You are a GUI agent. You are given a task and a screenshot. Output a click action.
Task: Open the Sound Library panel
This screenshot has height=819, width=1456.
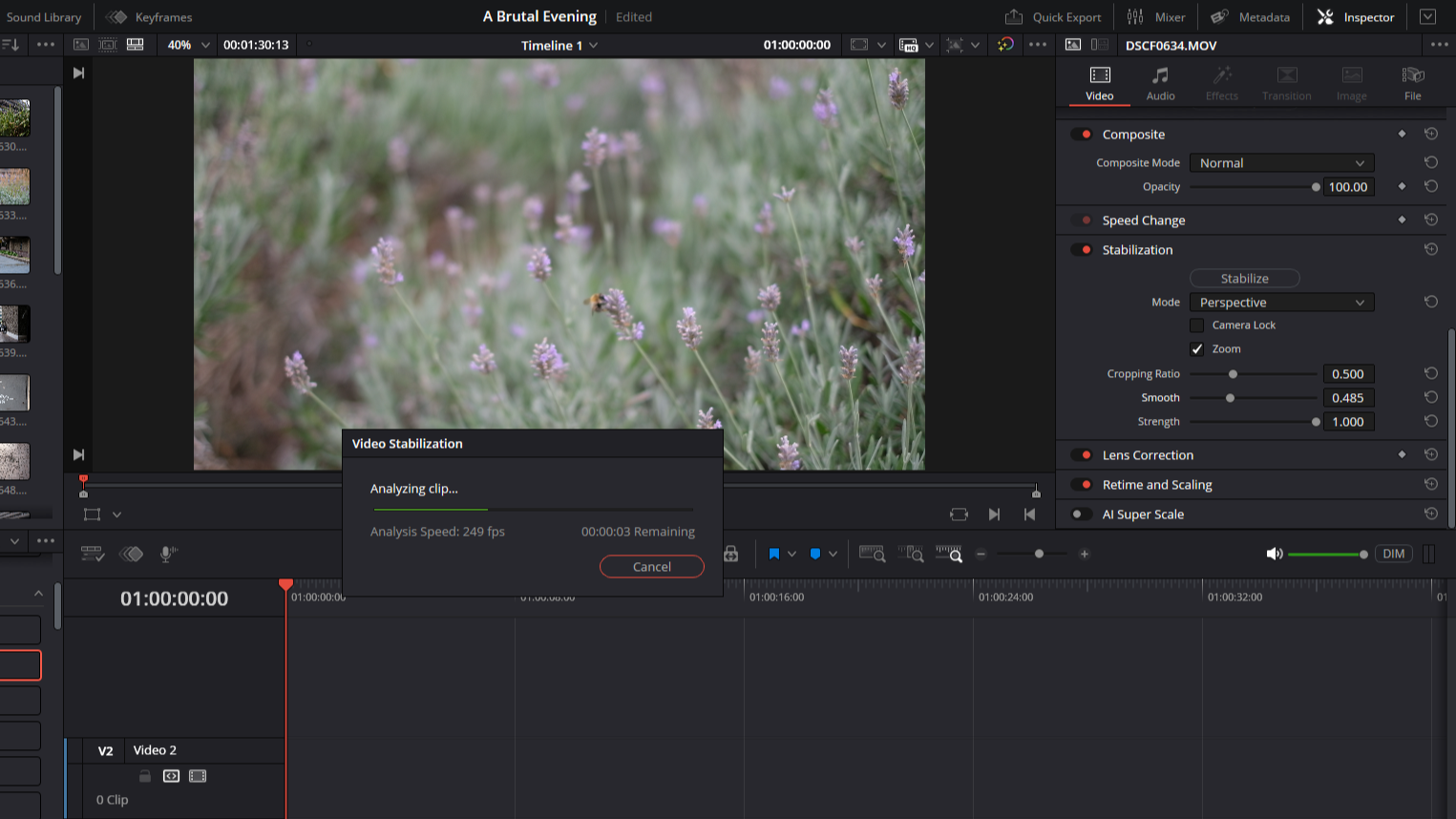click(x=44, y=17)
